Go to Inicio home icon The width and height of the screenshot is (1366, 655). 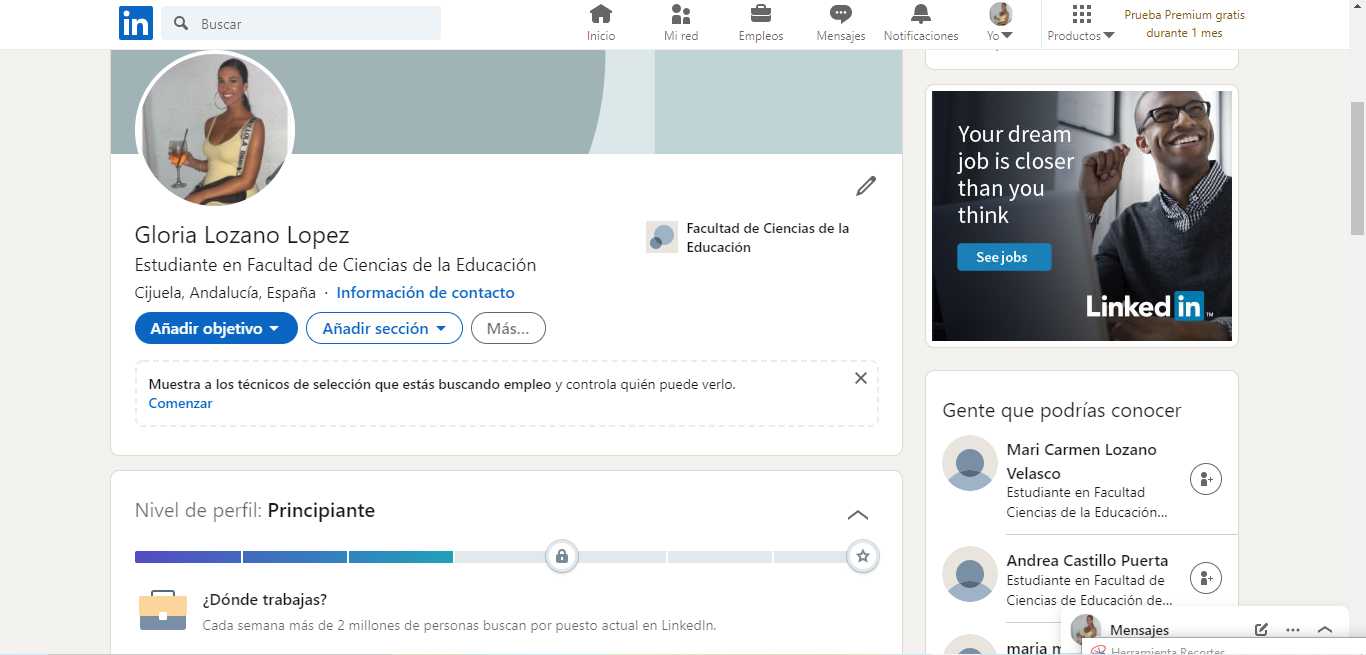tap(601, 14)
